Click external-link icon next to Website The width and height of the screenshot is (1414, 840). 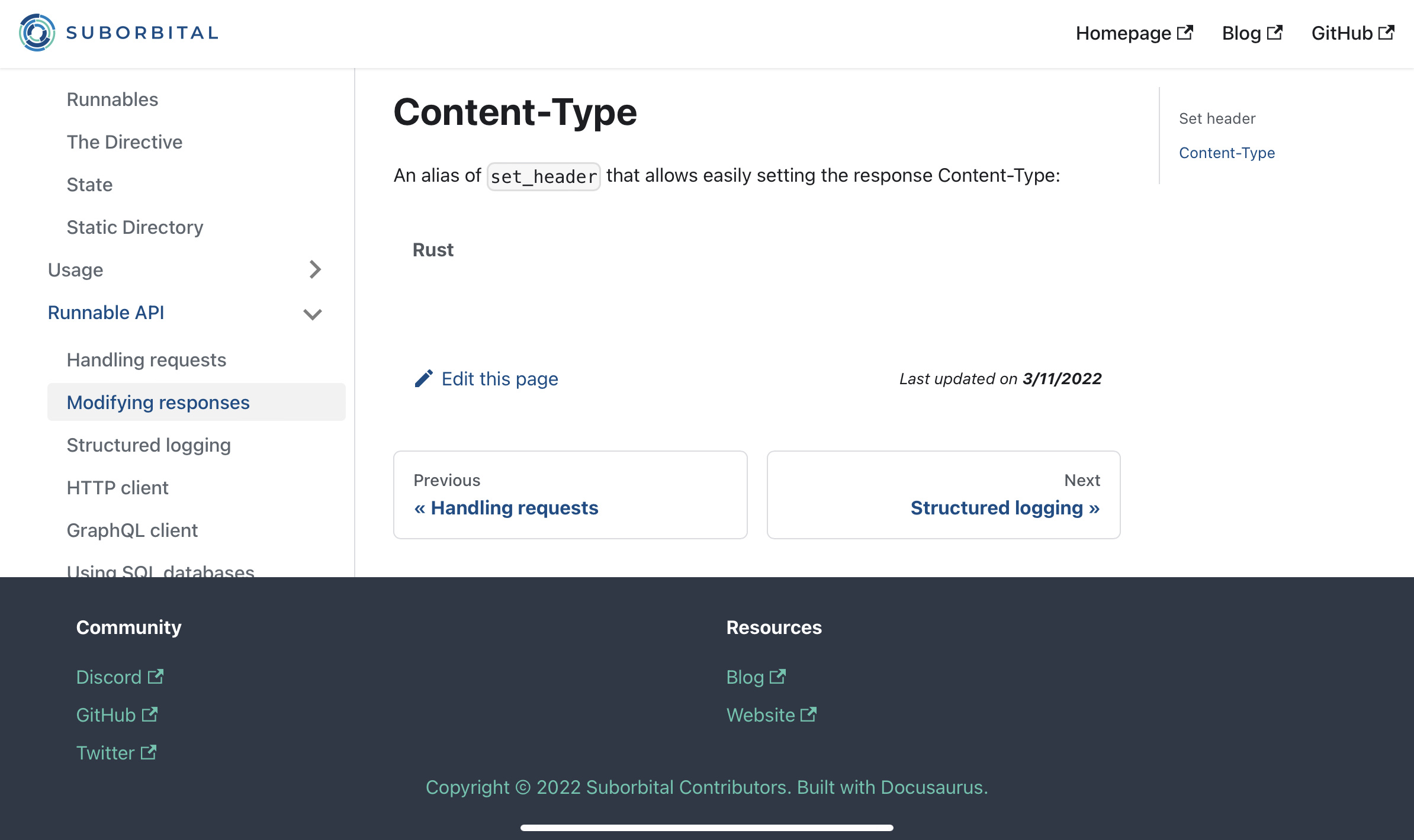(808, 715)
